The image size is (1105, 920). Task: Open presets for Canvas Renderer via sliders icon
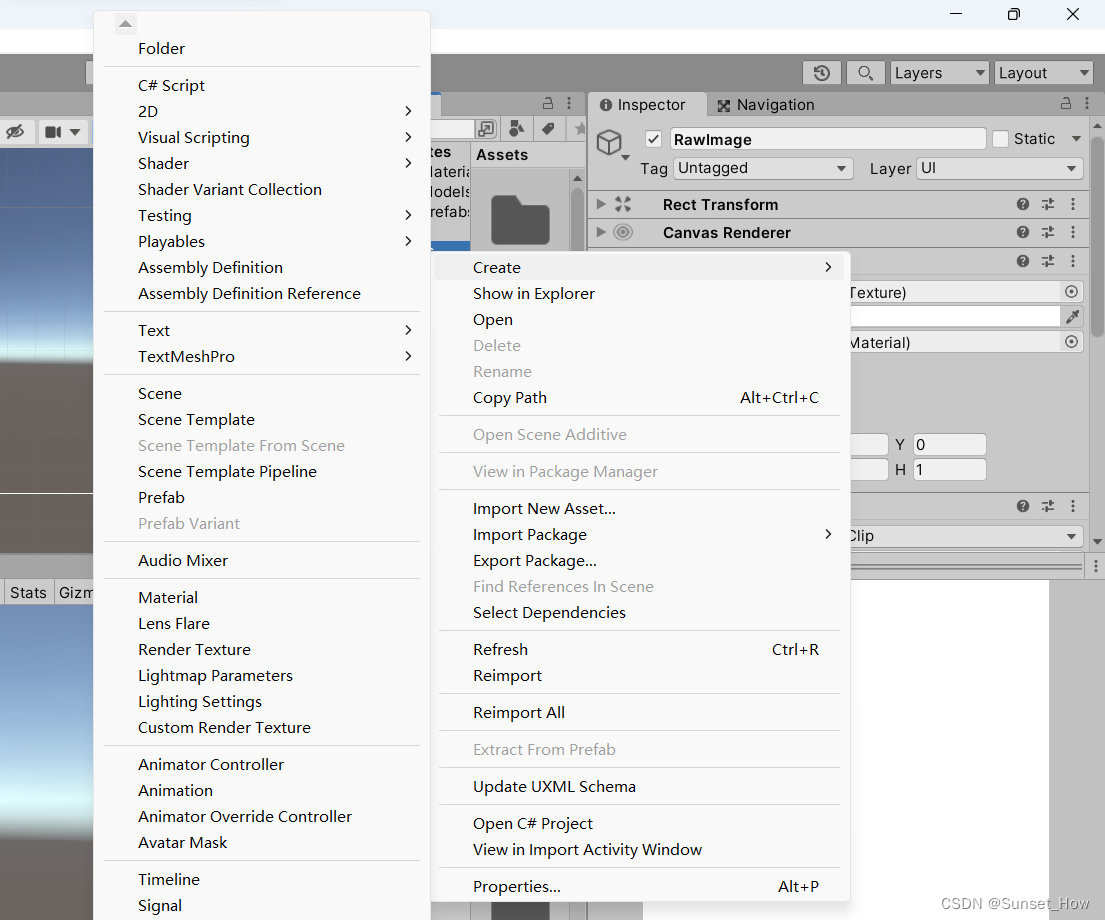point(1047,232)
